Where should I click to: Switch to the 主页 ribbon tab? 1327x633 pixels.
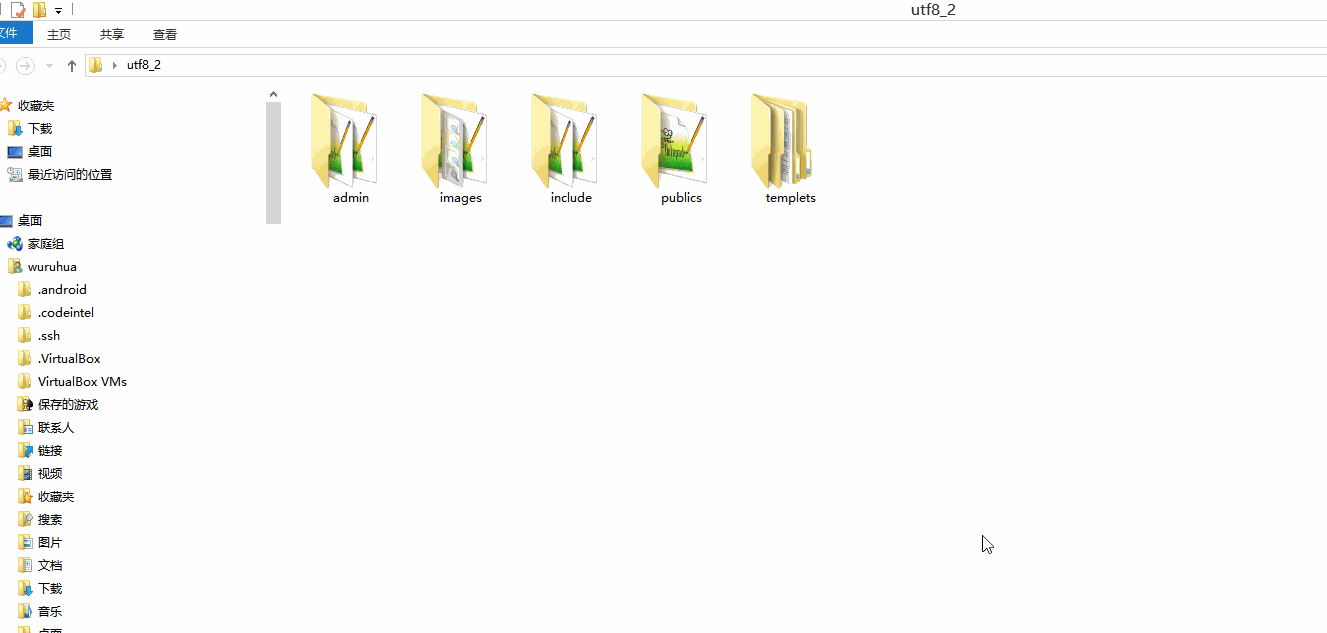(59, 34)
